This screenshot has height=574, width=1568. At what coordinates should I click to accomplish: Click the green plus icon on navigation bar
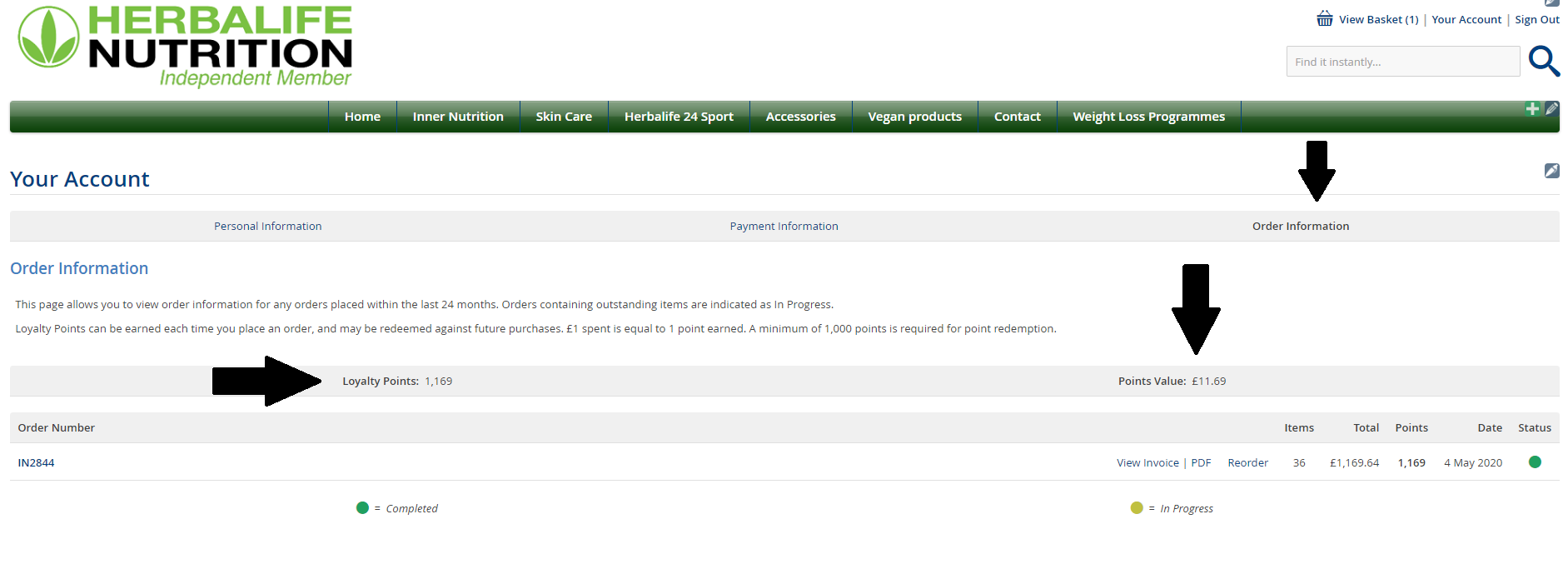pyautogui.click(x=1532, y=108)
